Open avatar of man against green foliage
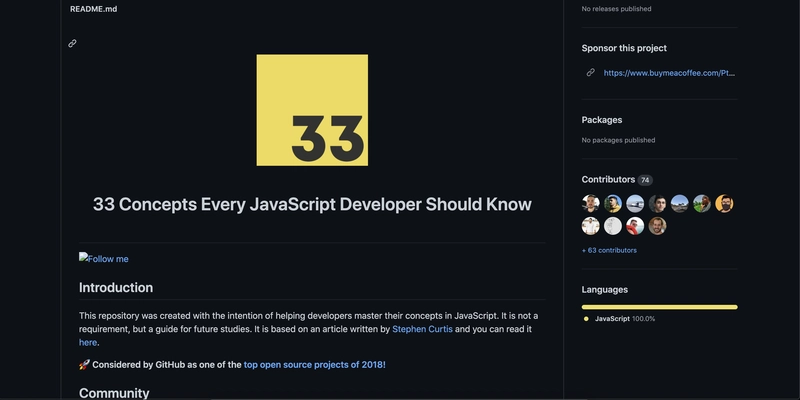The width and height of the screenshot is (800, 400). (702, 204)
